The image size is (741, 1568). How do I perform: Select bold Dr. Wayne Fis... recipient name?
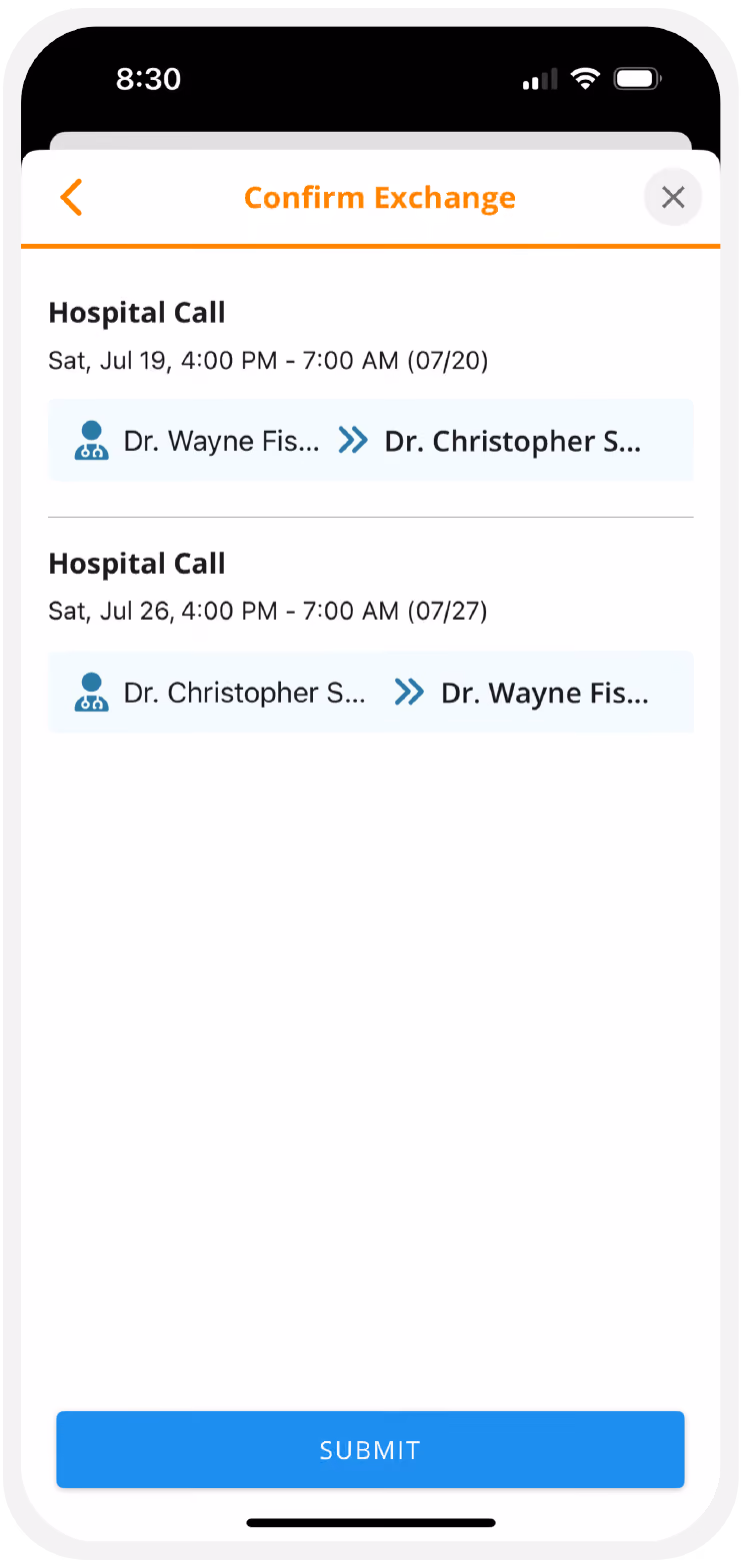pos(545,693)
